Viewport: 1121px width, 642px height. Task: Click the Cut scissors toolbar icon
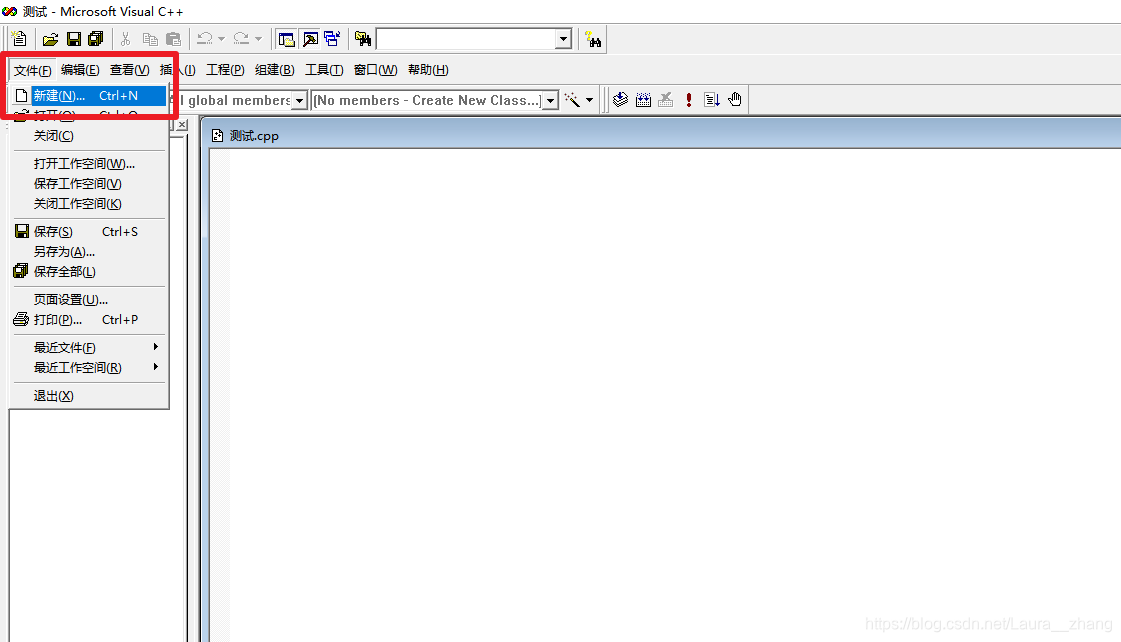tap(125, 39)
